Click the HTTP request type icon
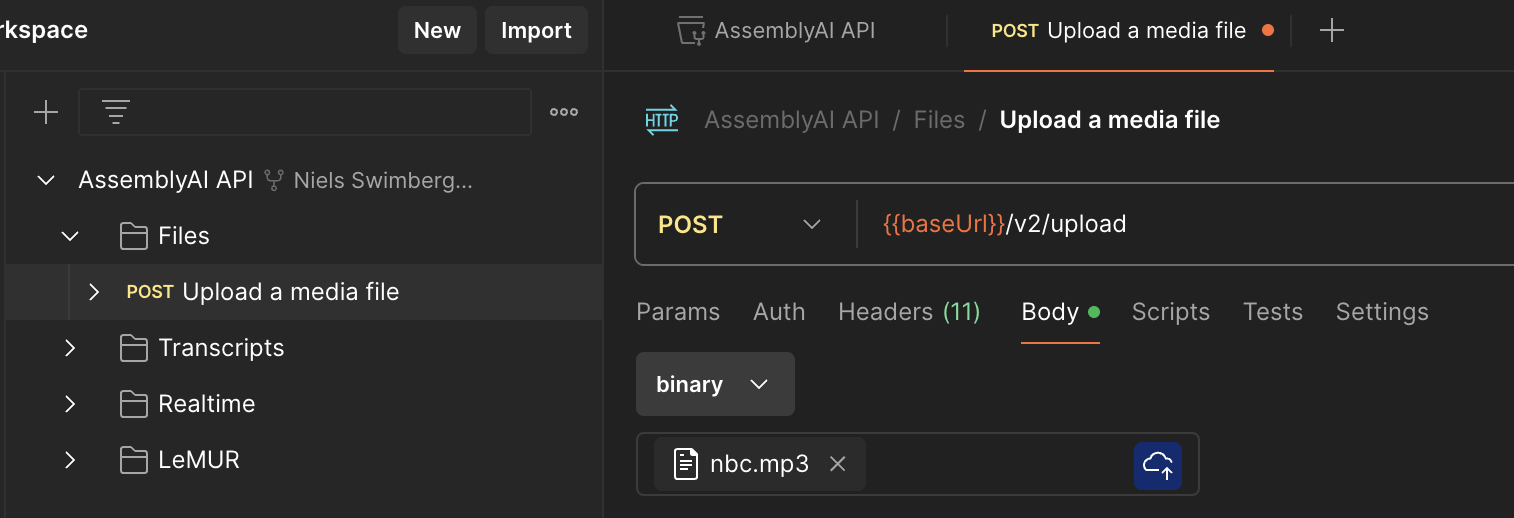 tap(661, 121)
